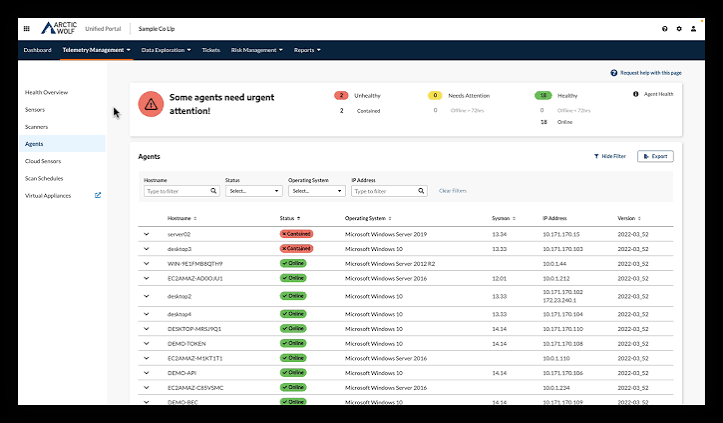Open the apps grid icon
723x423 pixels.
click(x=27, y=29)
